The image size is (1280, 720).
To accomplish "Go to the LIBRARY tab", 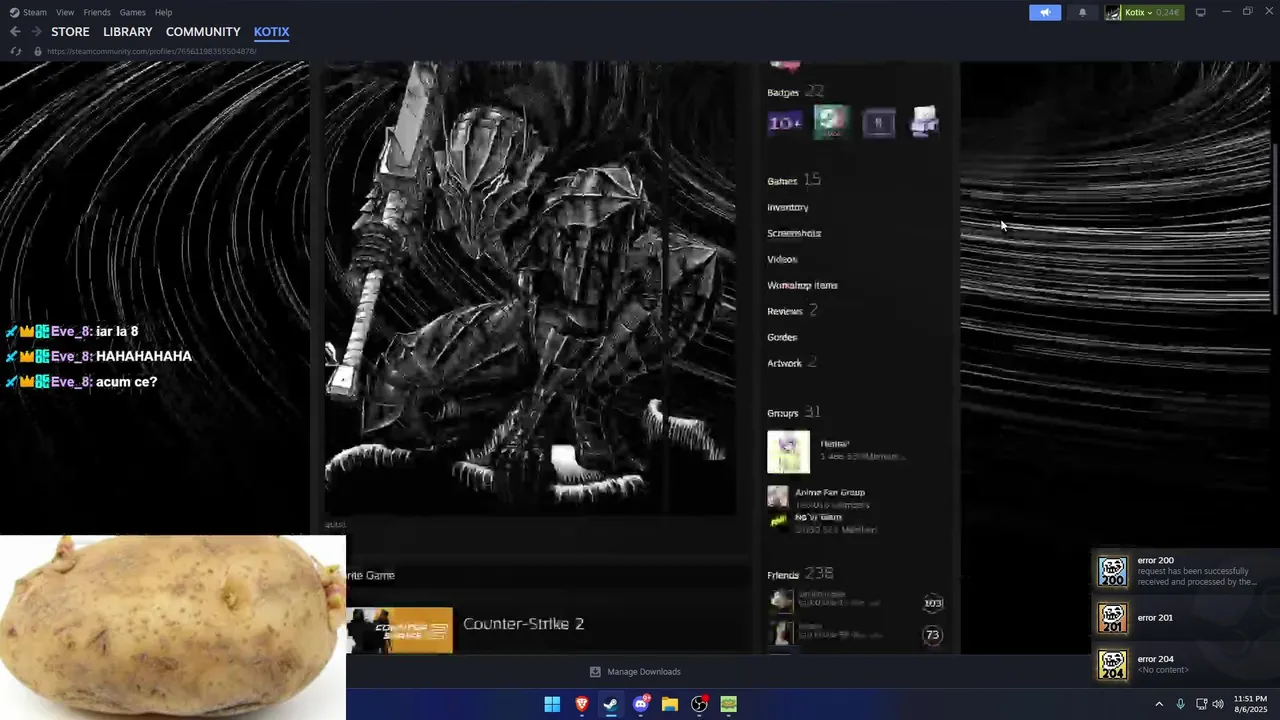I will tap(128, 32).
